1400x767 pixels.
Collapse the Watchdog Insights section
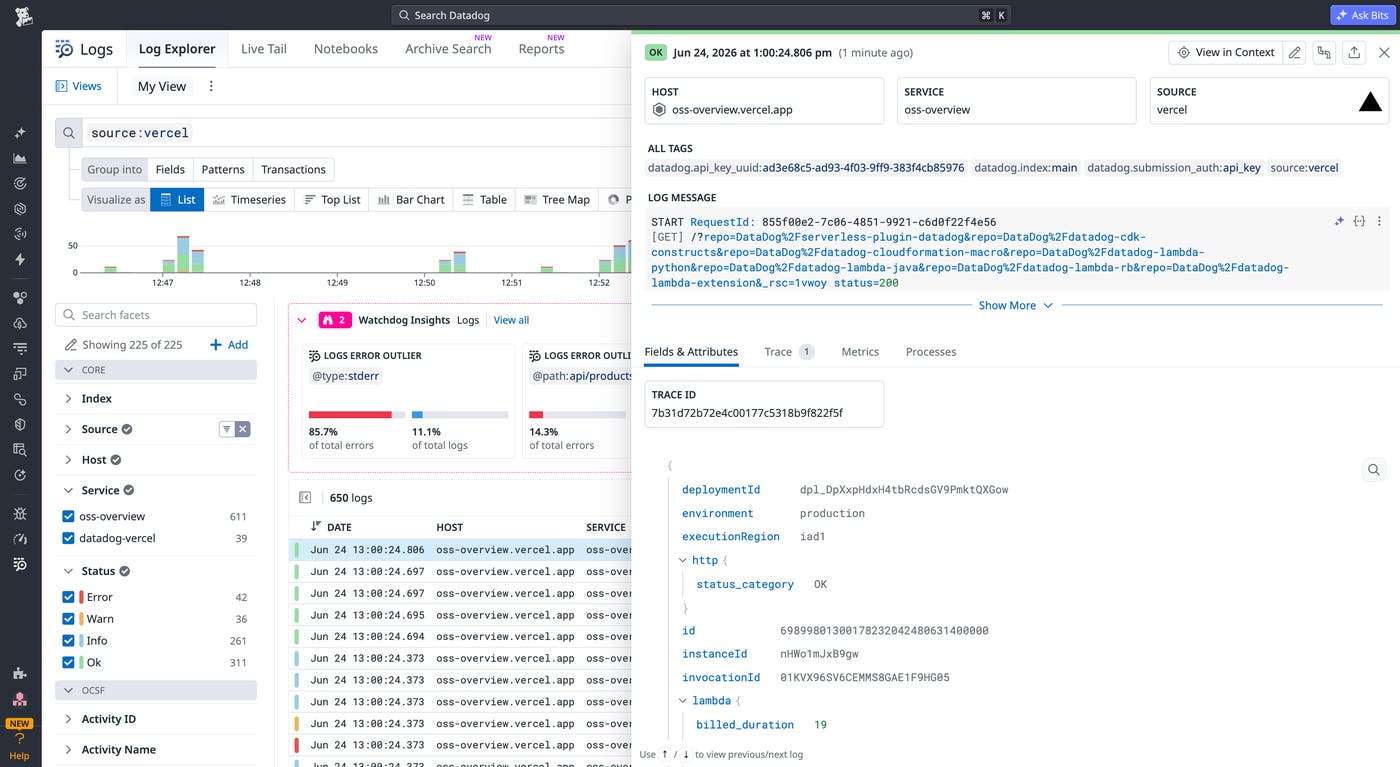pyautogui.click(x=303, y=320)
